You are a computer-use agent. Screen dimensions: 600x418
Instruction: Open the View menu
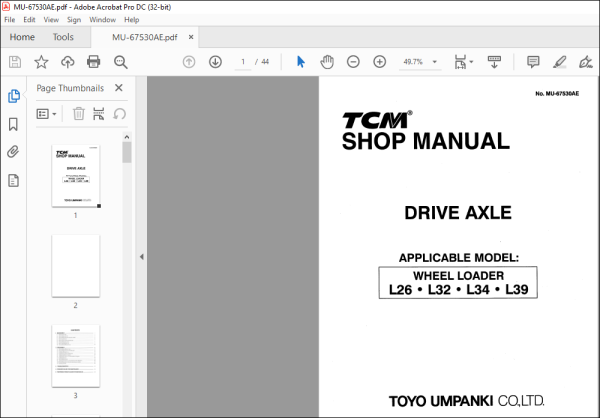click(x=51, y=20)
